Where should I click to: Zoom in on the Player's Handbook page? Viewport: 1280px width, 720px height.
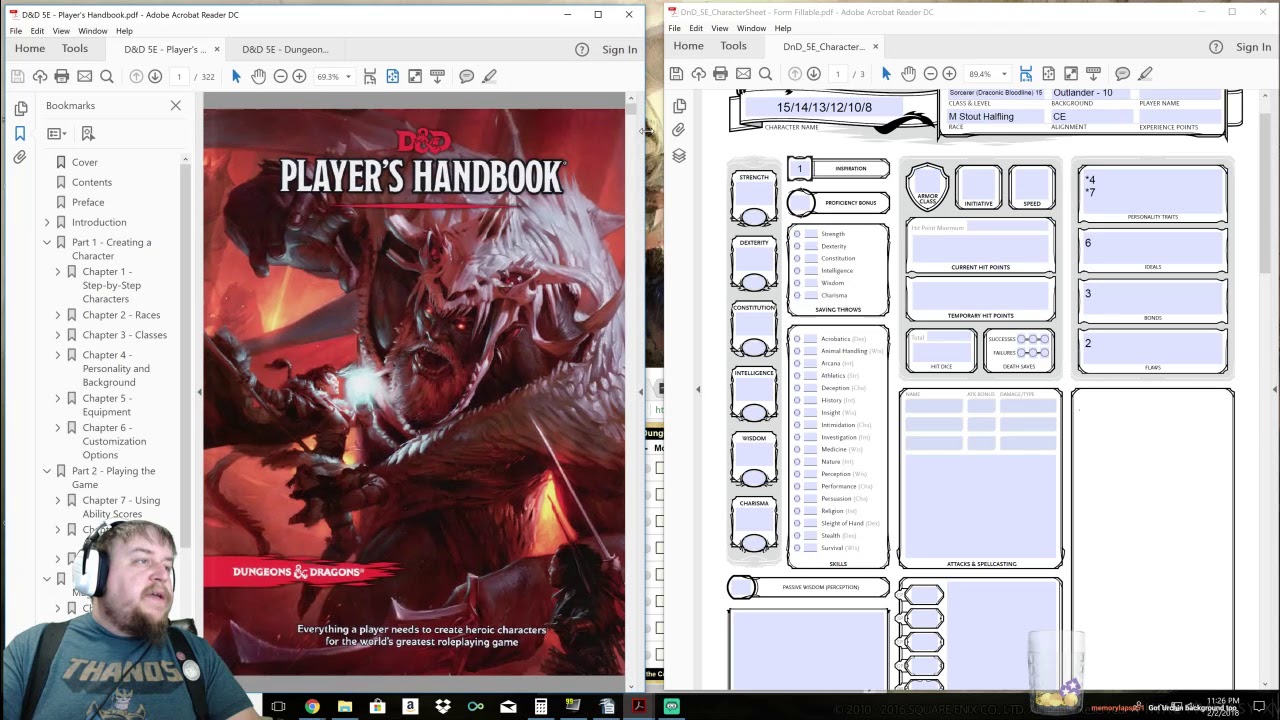(x=299, y=76)
